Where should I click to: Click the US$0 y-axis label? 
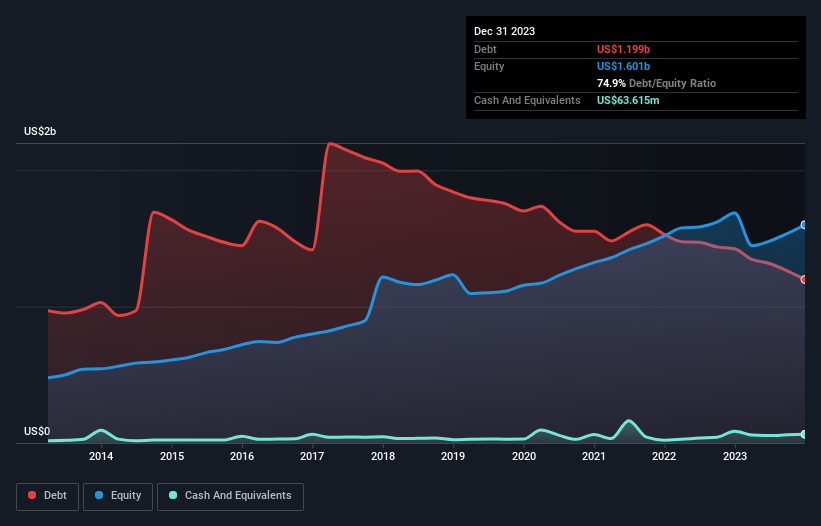pos(37,431)
